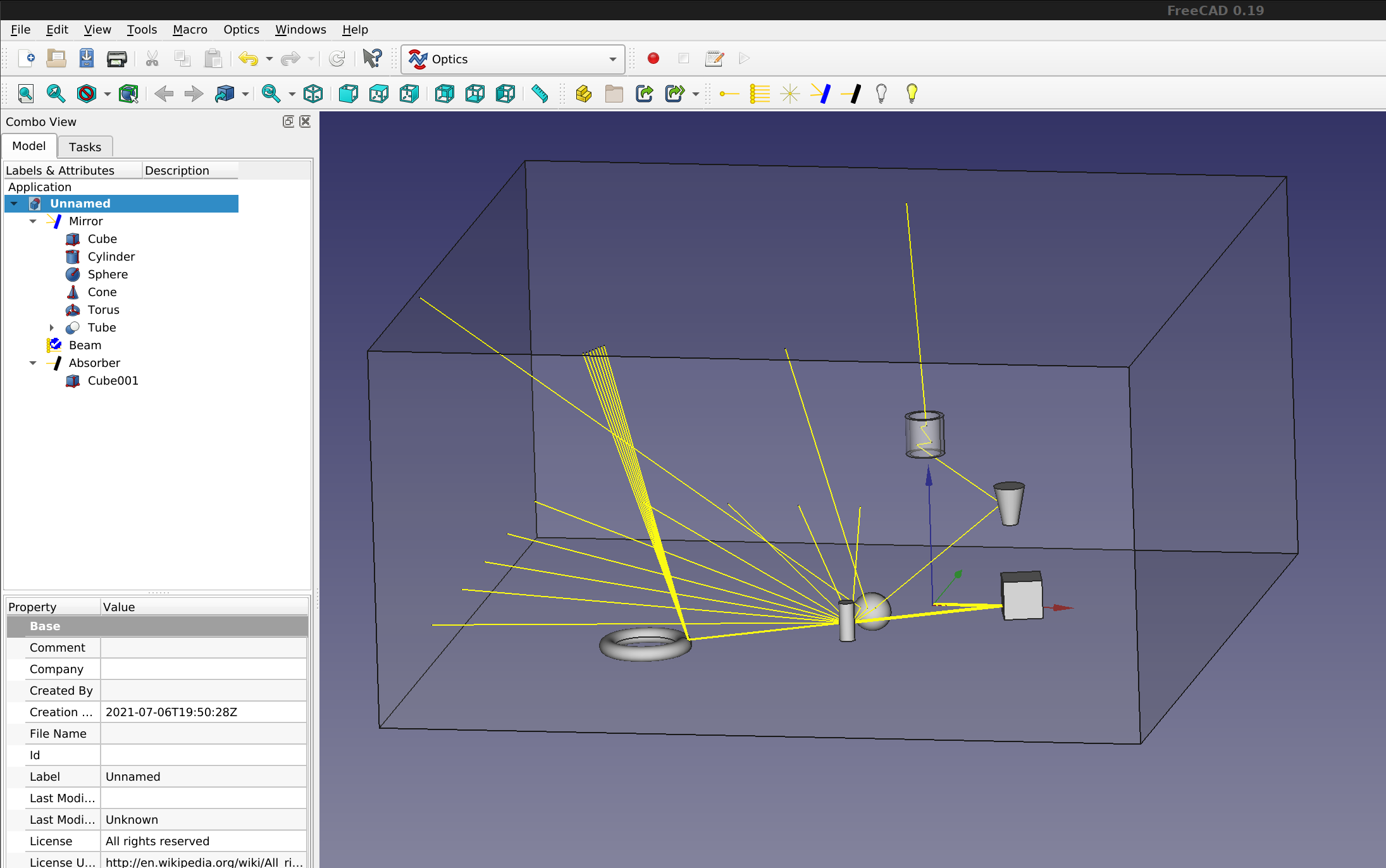Toggle bounding box selection icon
This screenshot has height=868, width=1386.
(x=128, y=94)
